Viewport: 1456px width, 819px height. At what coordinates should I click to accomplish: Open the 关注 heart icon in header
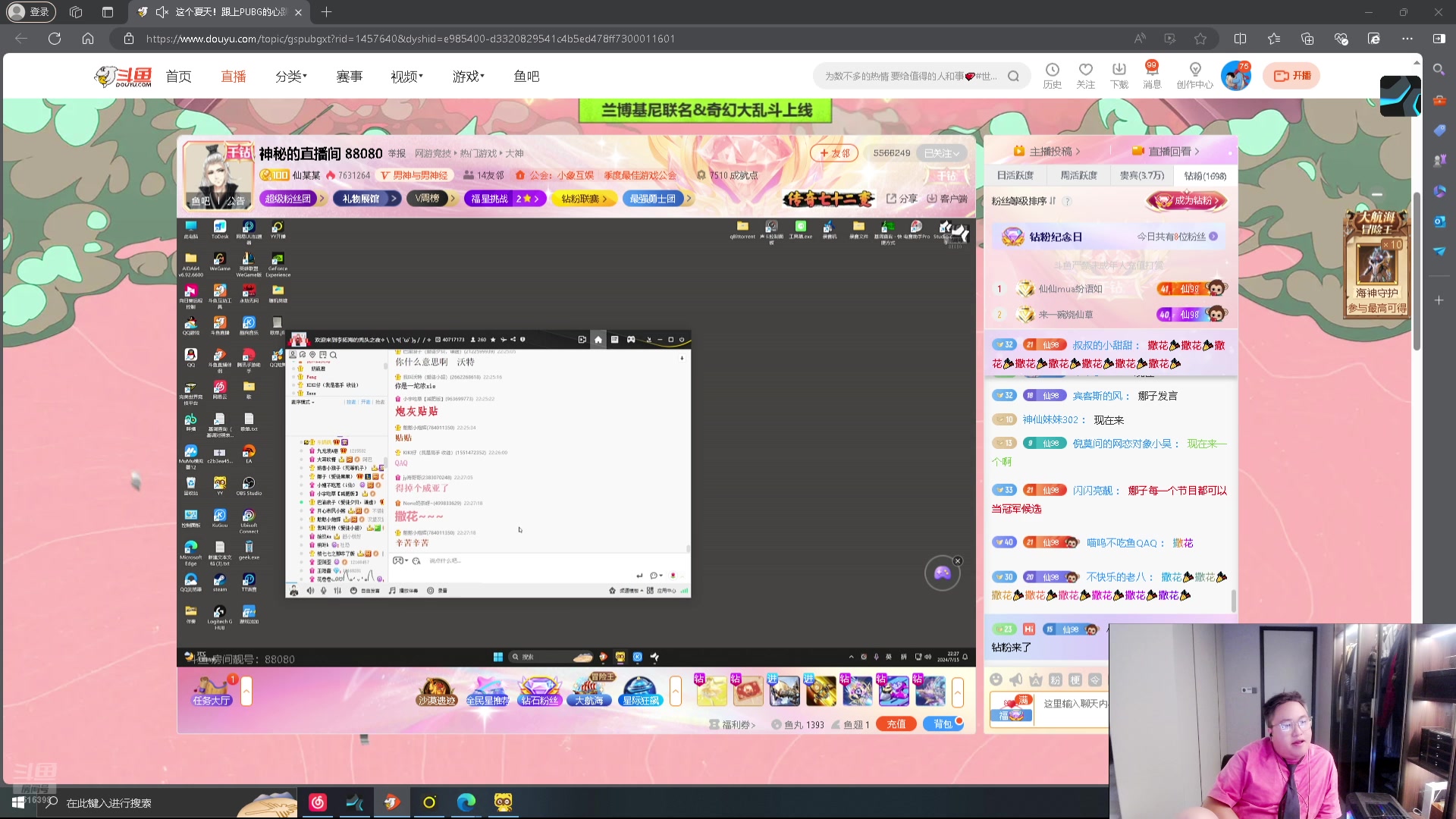1085,76
